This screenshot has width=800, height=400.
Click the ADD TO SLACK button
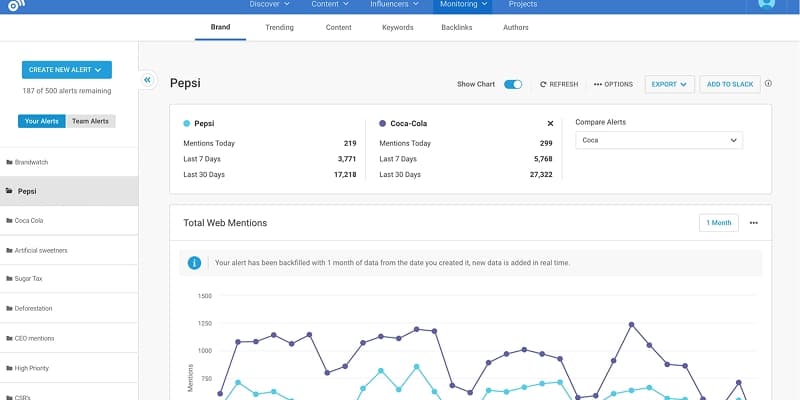730,85
